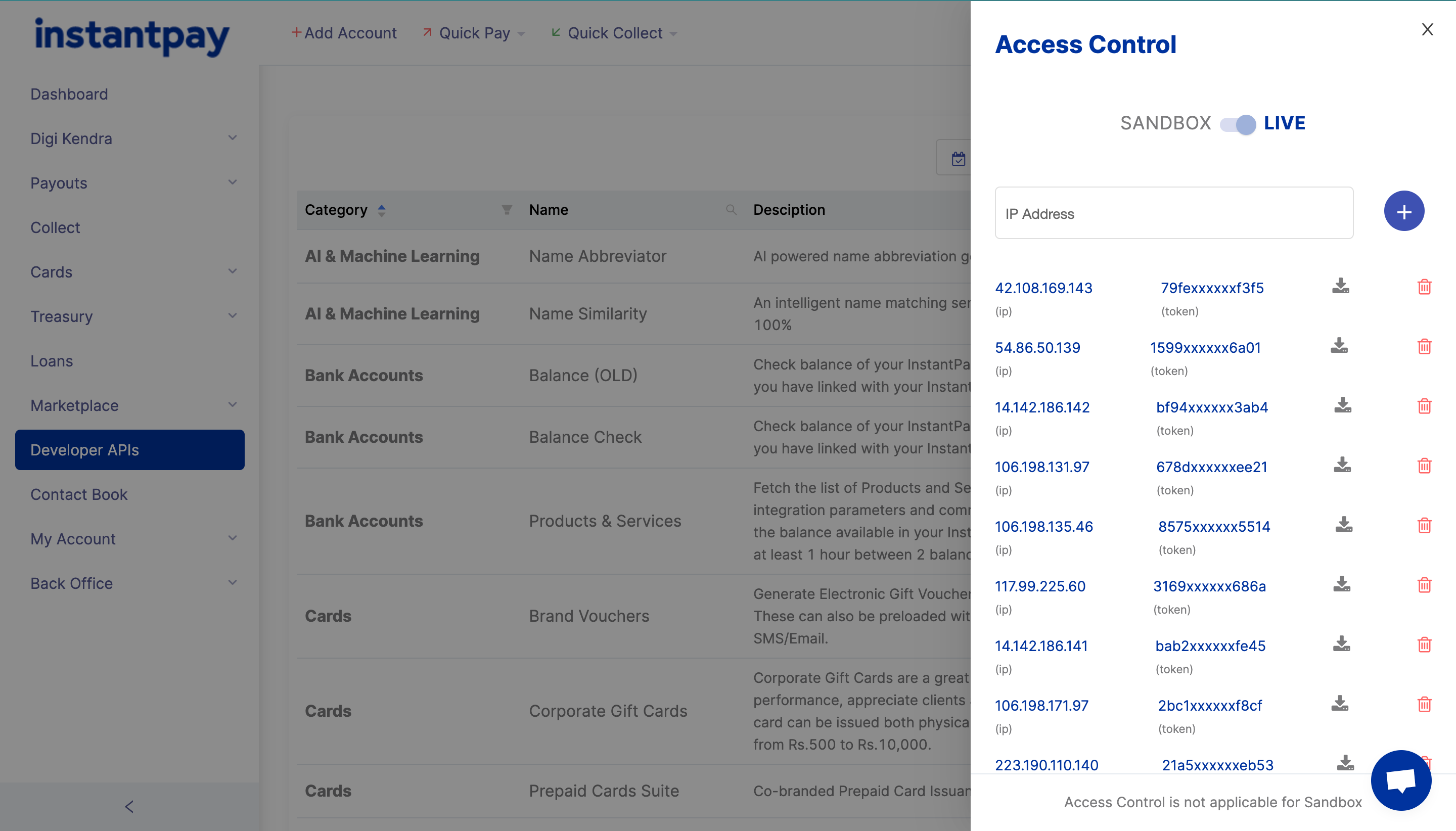
Task: Click the token 8575xxxxxx5514 link
Action: [x=1213, y=526]
